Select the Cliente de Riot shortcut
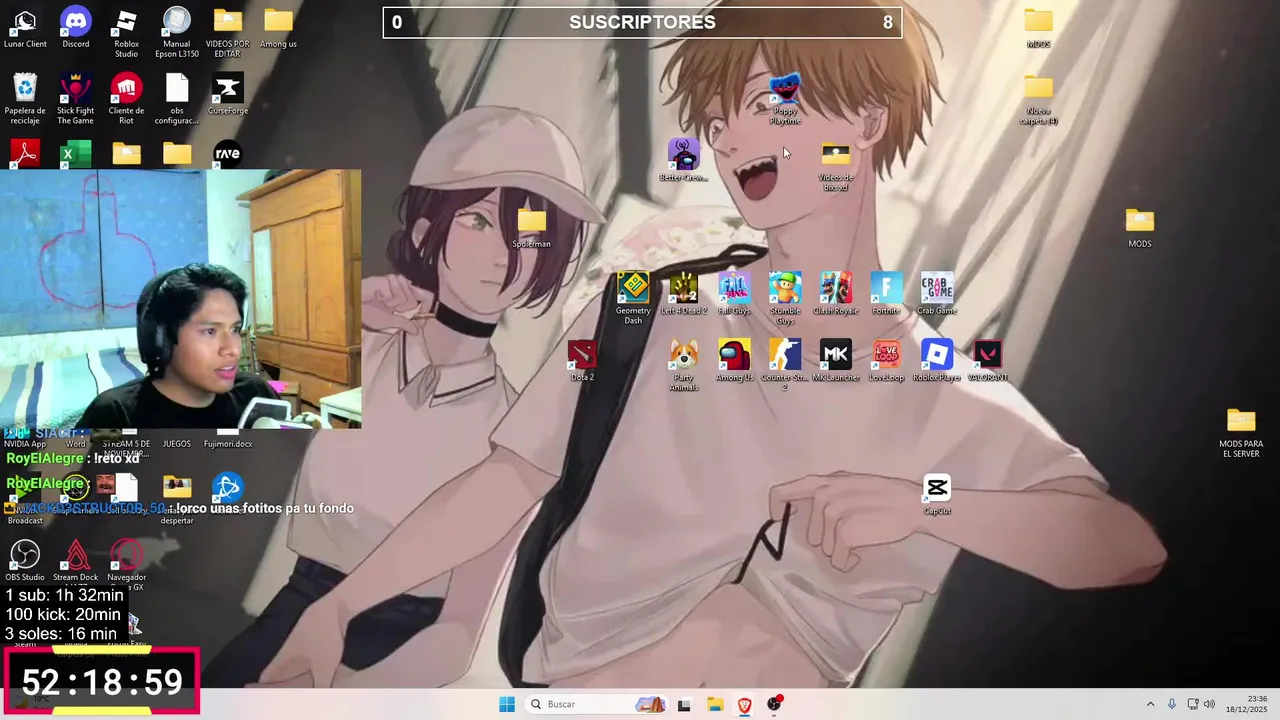 (x=126, y=99)
